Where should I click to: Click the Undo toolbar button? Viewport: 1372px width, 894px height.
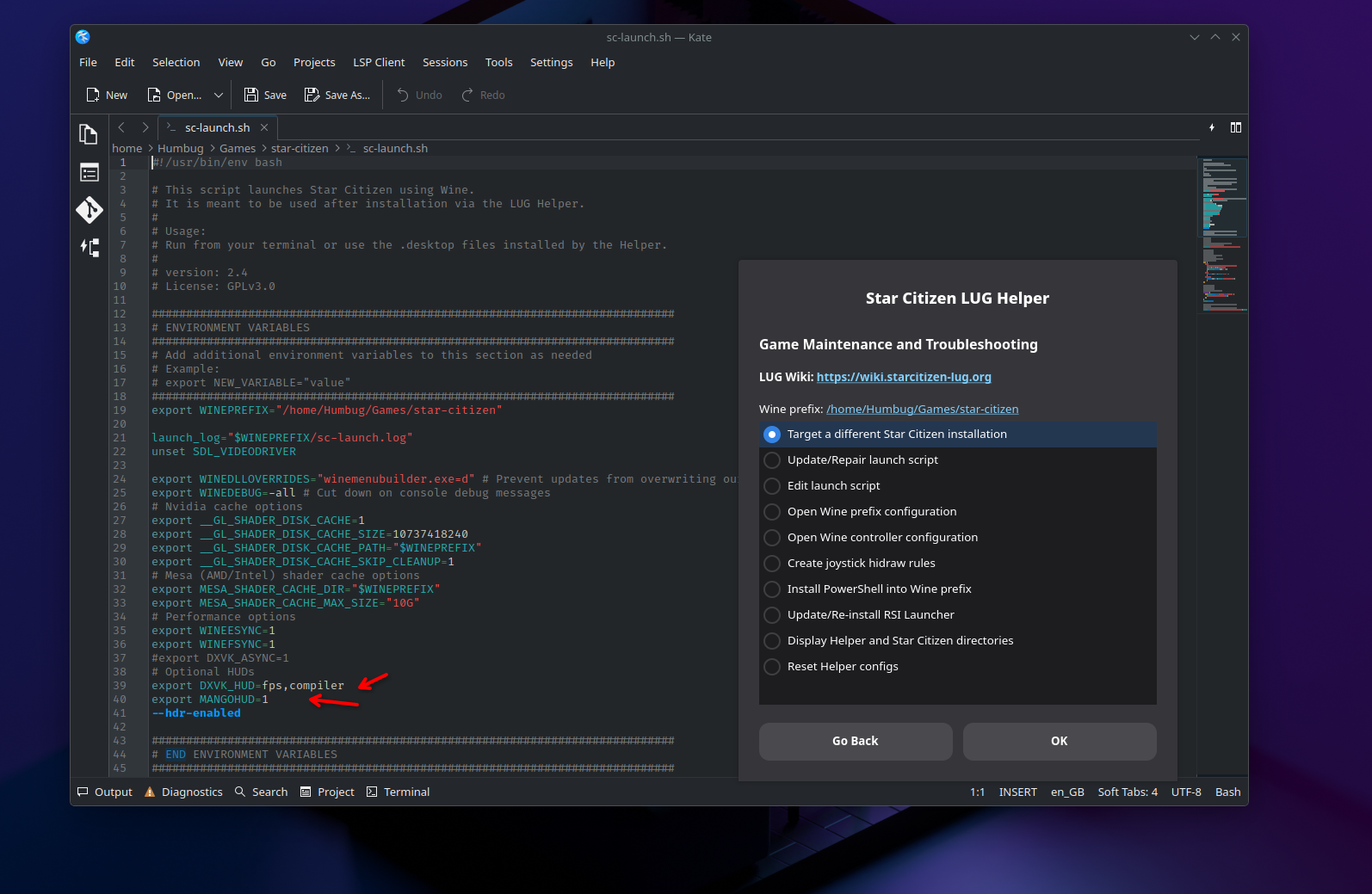[x=419, y=95]
